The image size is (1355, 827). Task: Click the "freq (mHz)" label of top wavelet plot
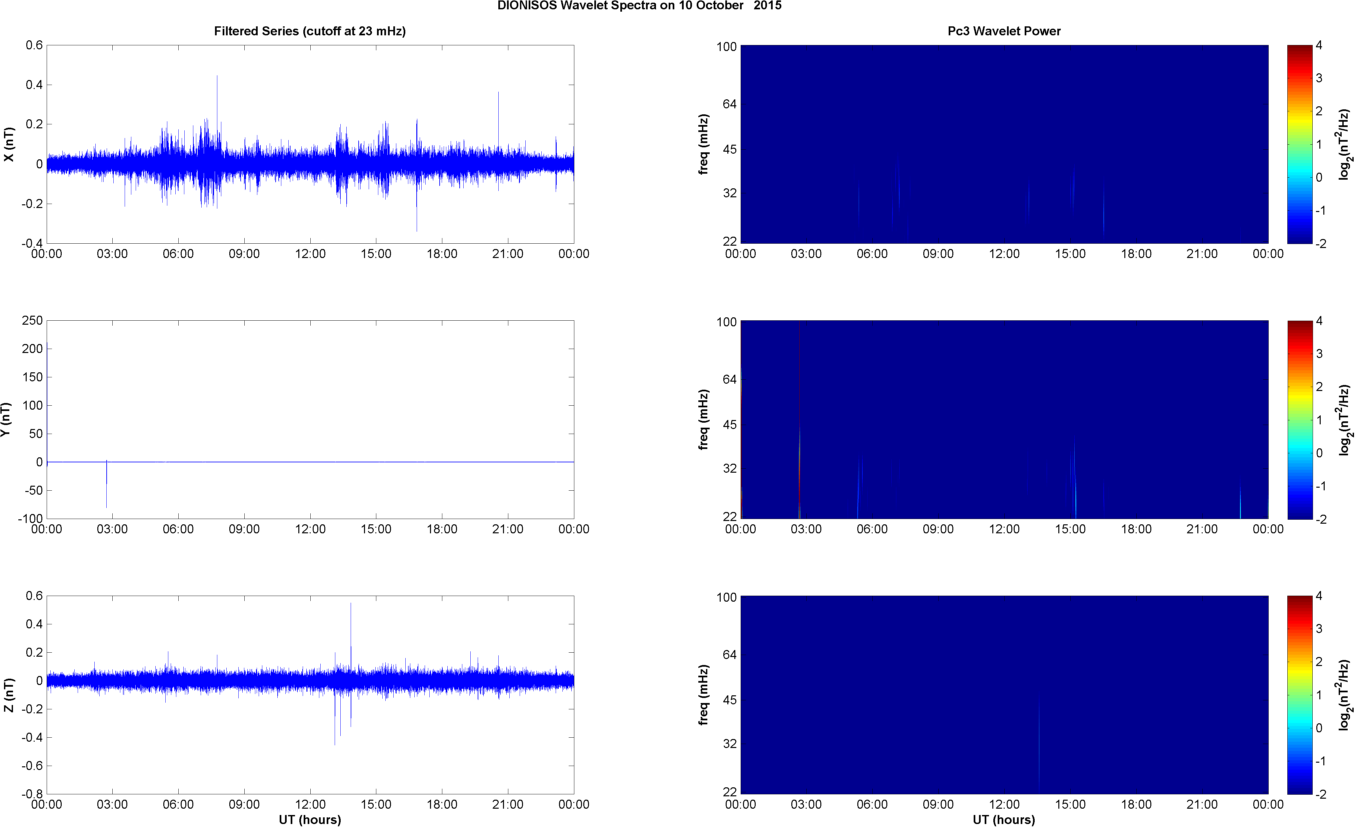click(705, 144)
